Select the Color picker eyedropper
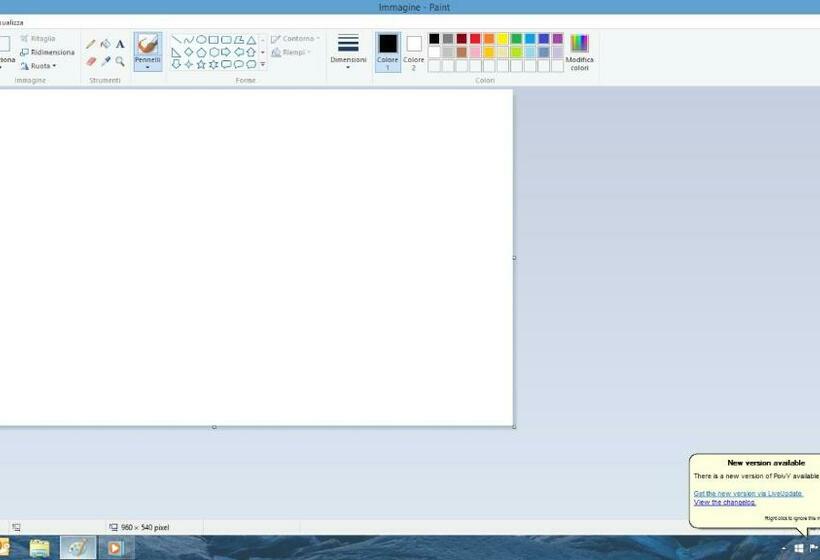 pos(105,61)
